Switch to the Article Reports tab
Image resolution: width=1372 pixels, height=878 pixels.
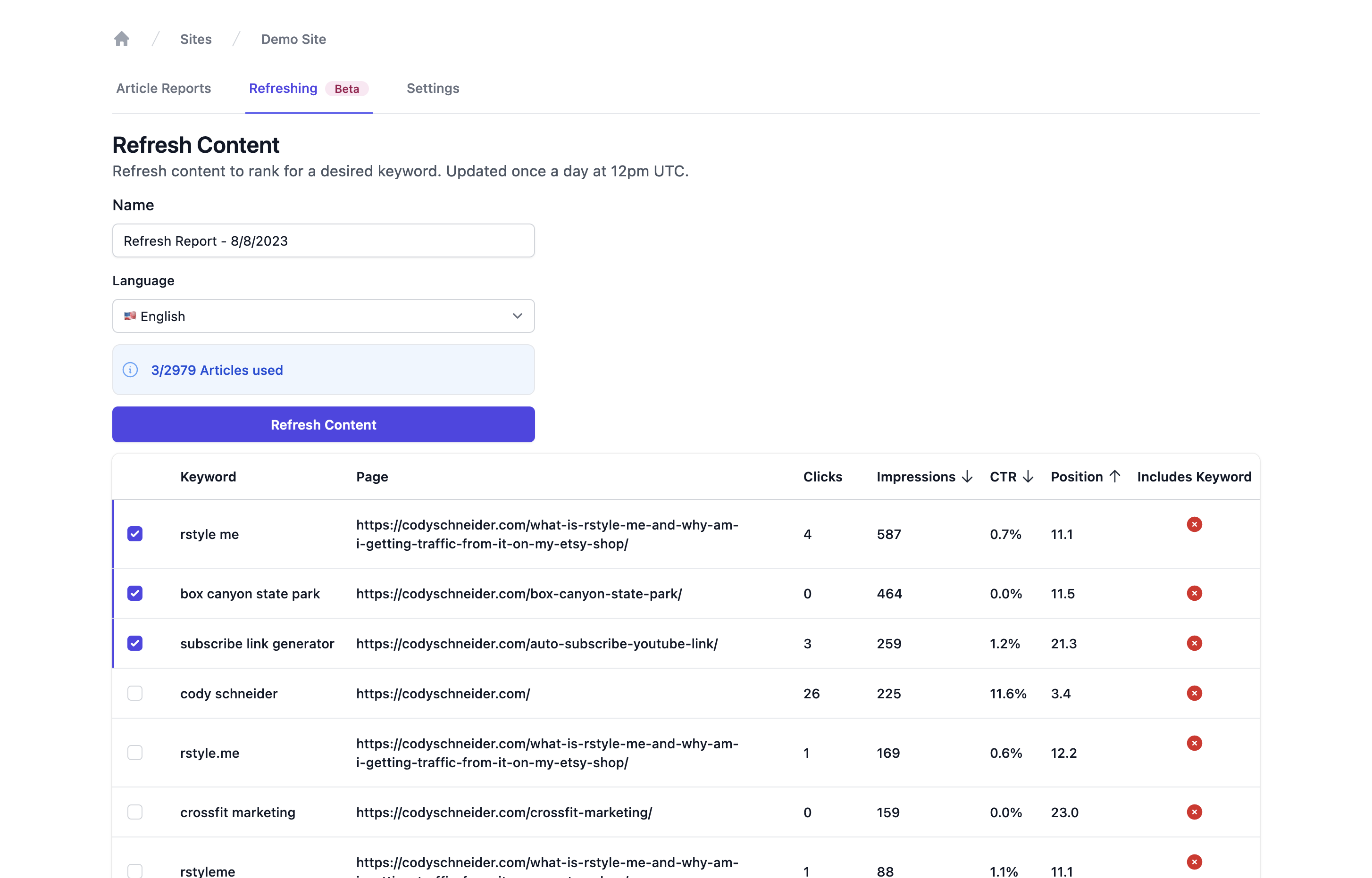[x=164, y=88]
